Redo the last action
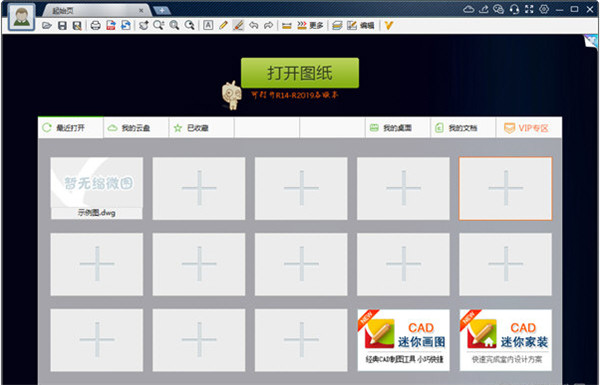 269,26
